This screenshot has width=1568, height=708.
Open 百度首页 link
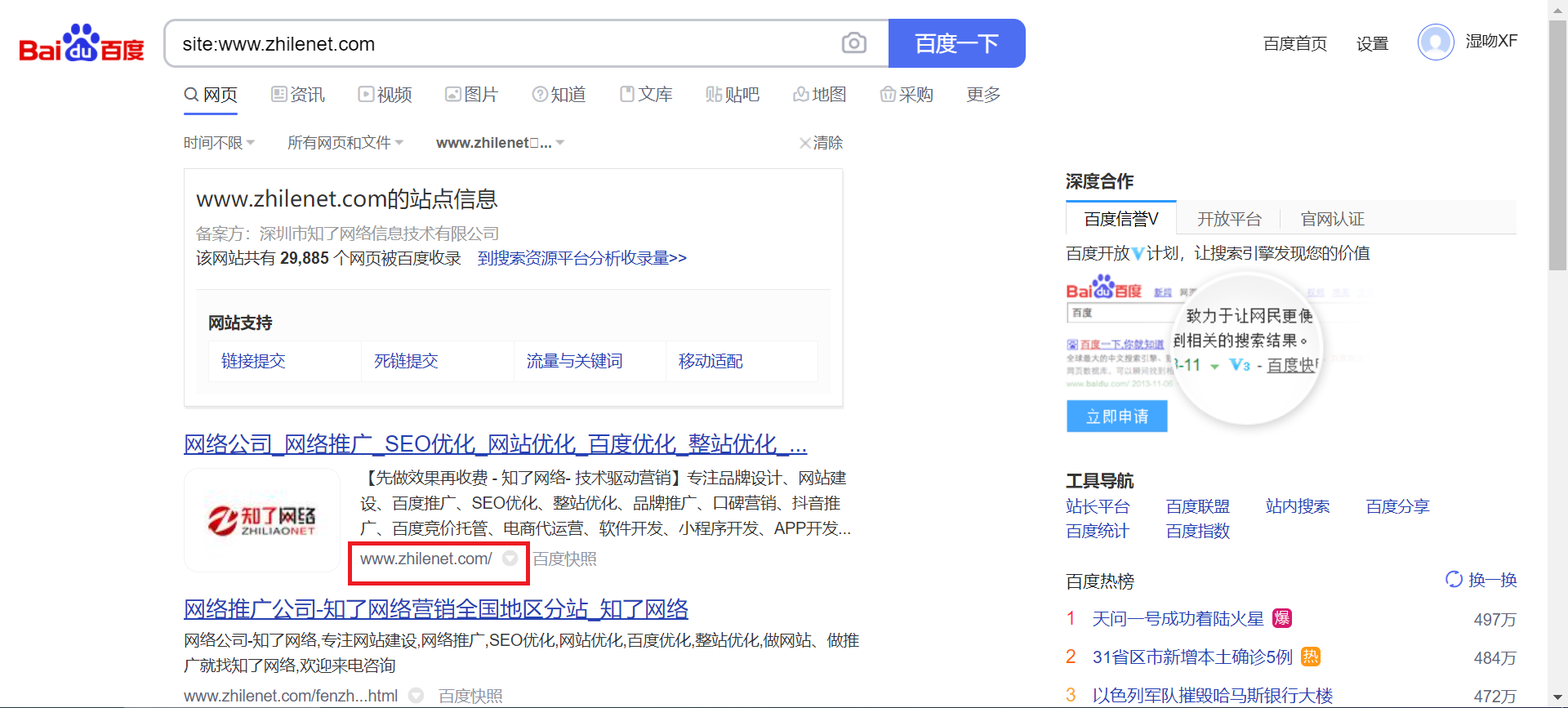[x=1295, y=43]
